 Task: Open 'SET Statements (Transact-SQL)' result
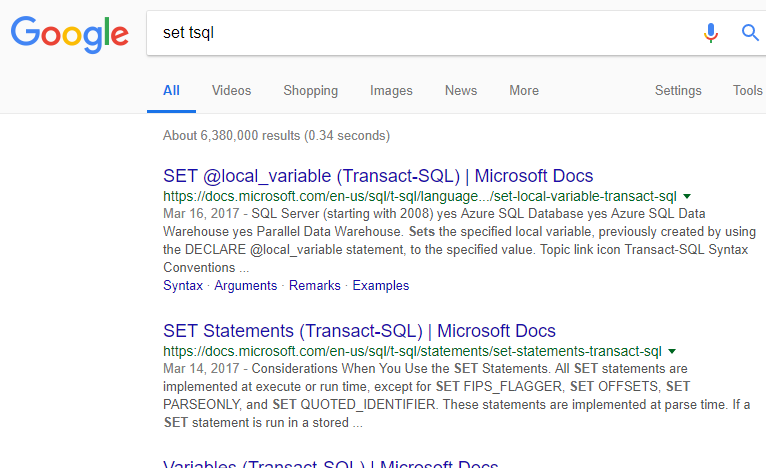point(360,331)
